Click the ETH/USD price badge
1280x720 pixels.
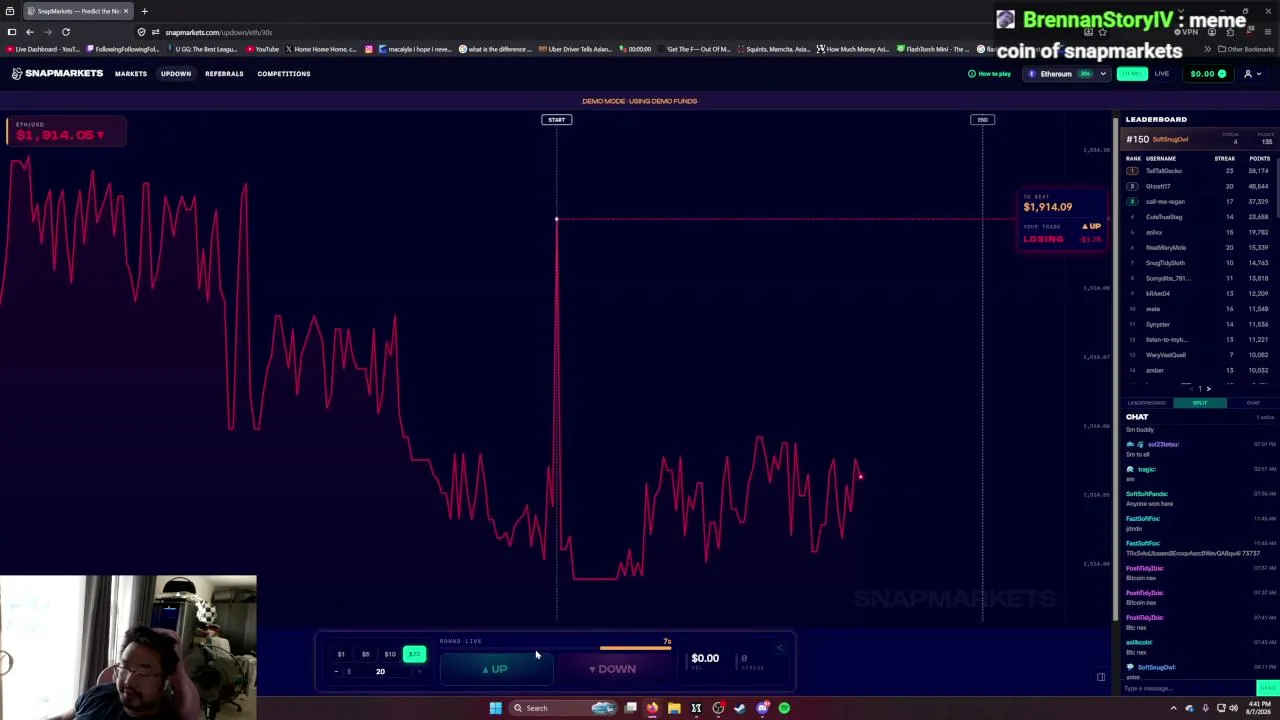pyautogui.click(x=66, y=132)
